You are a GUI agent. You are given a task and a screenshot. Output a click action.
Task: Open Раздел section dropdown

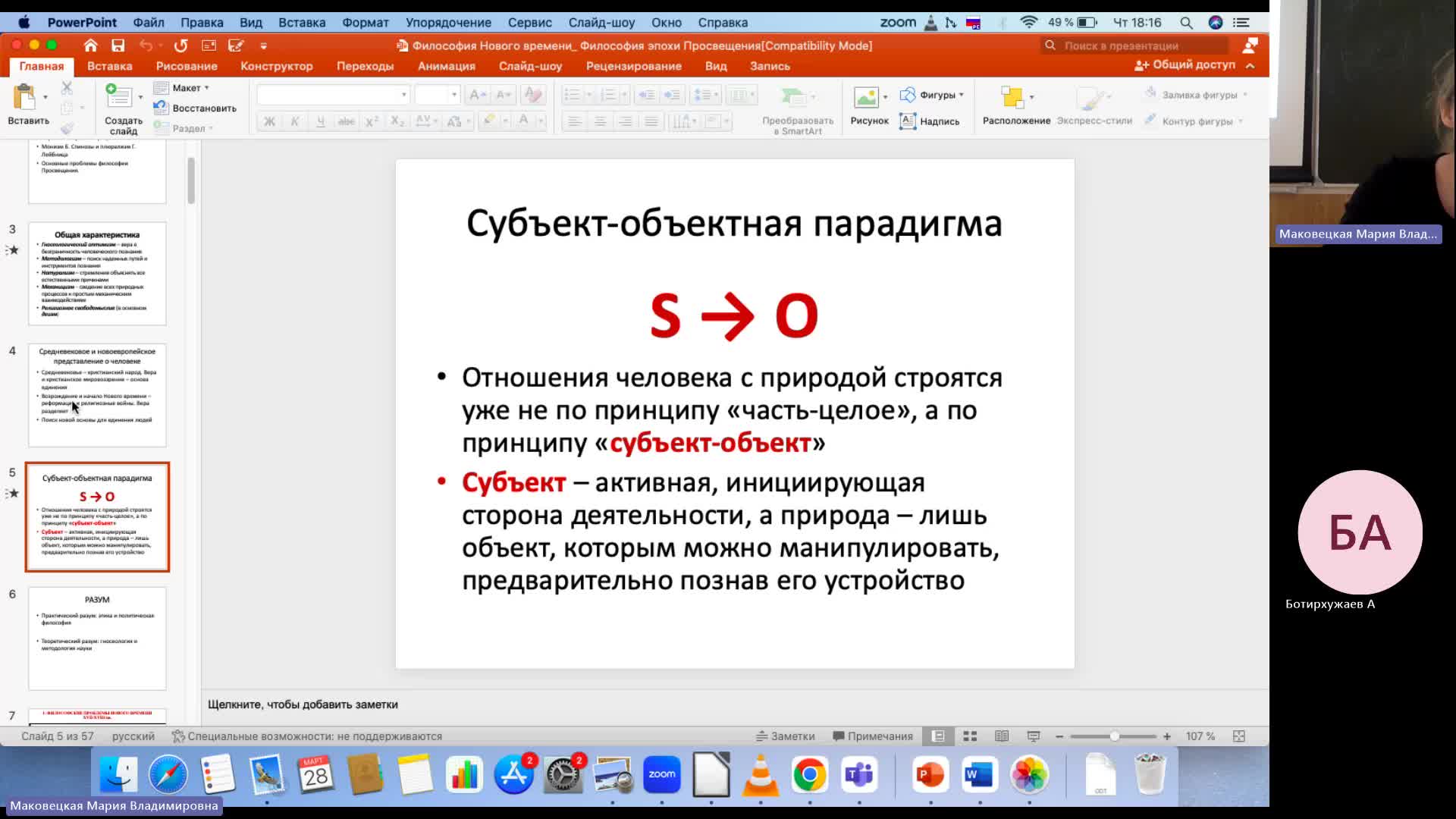[x=184, y=128]
